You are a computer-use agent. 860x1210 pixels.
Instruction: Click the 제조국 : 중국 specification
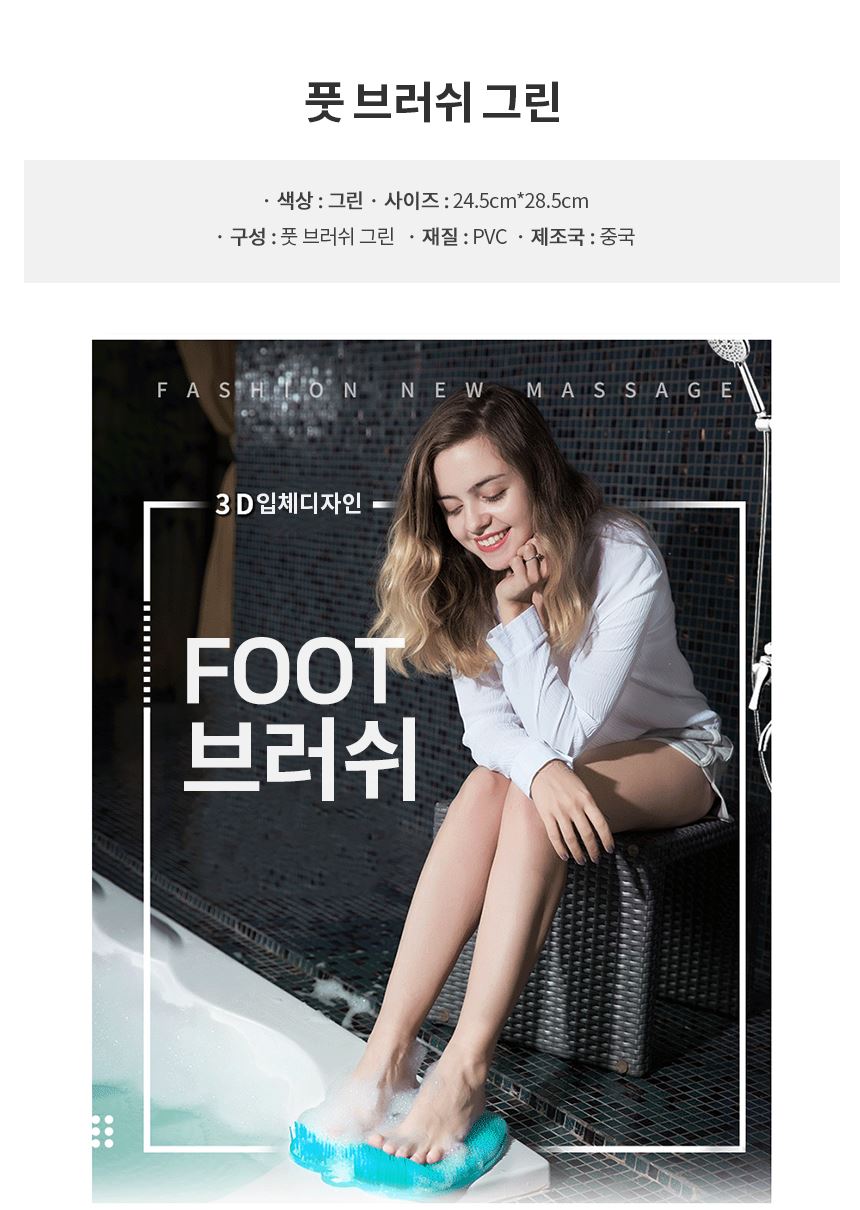tap(582, 237)
